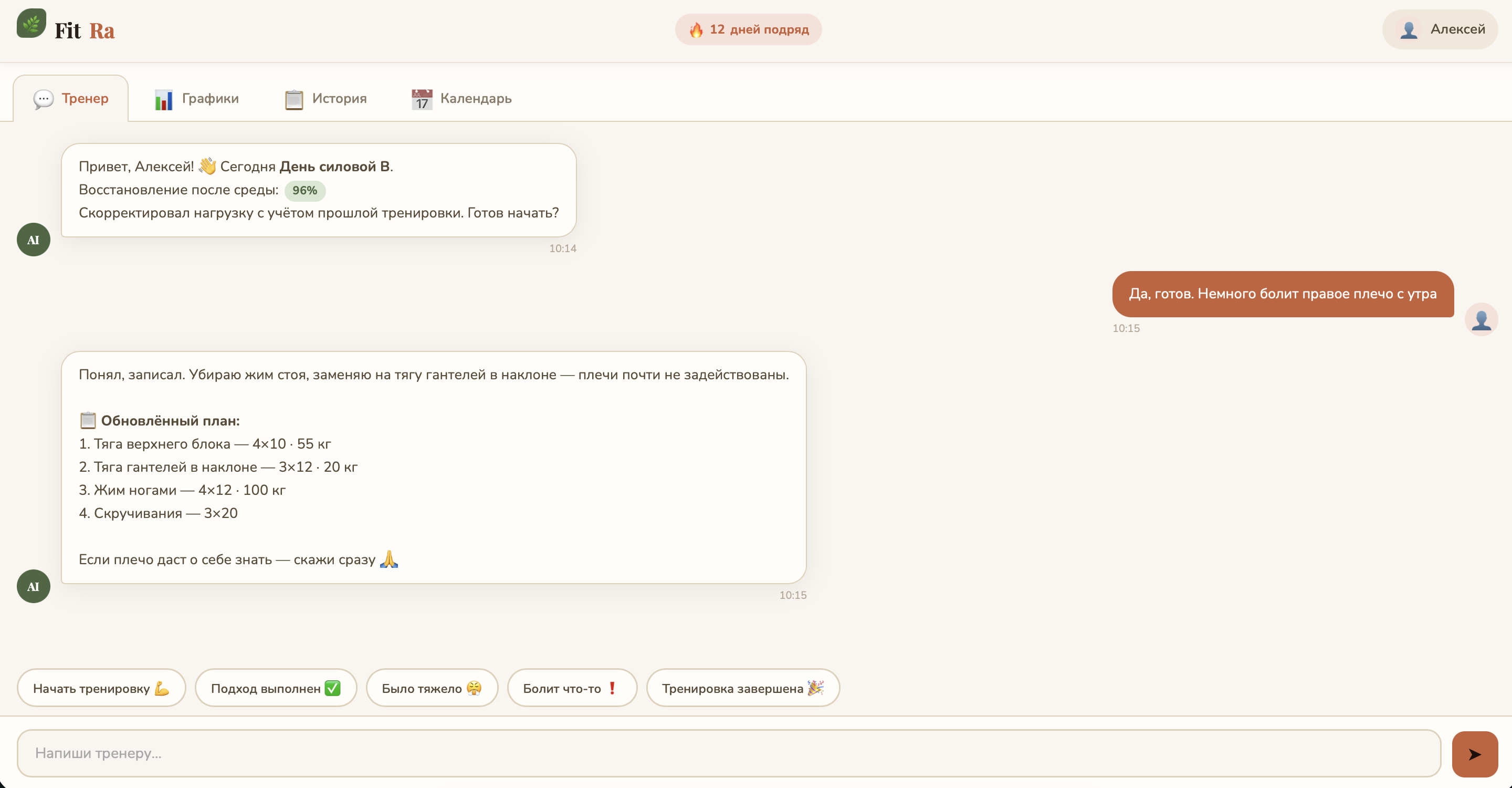Tap the Начать тренировку quick reply
The image size is (1512, 788).
click(x=101, y=688)
